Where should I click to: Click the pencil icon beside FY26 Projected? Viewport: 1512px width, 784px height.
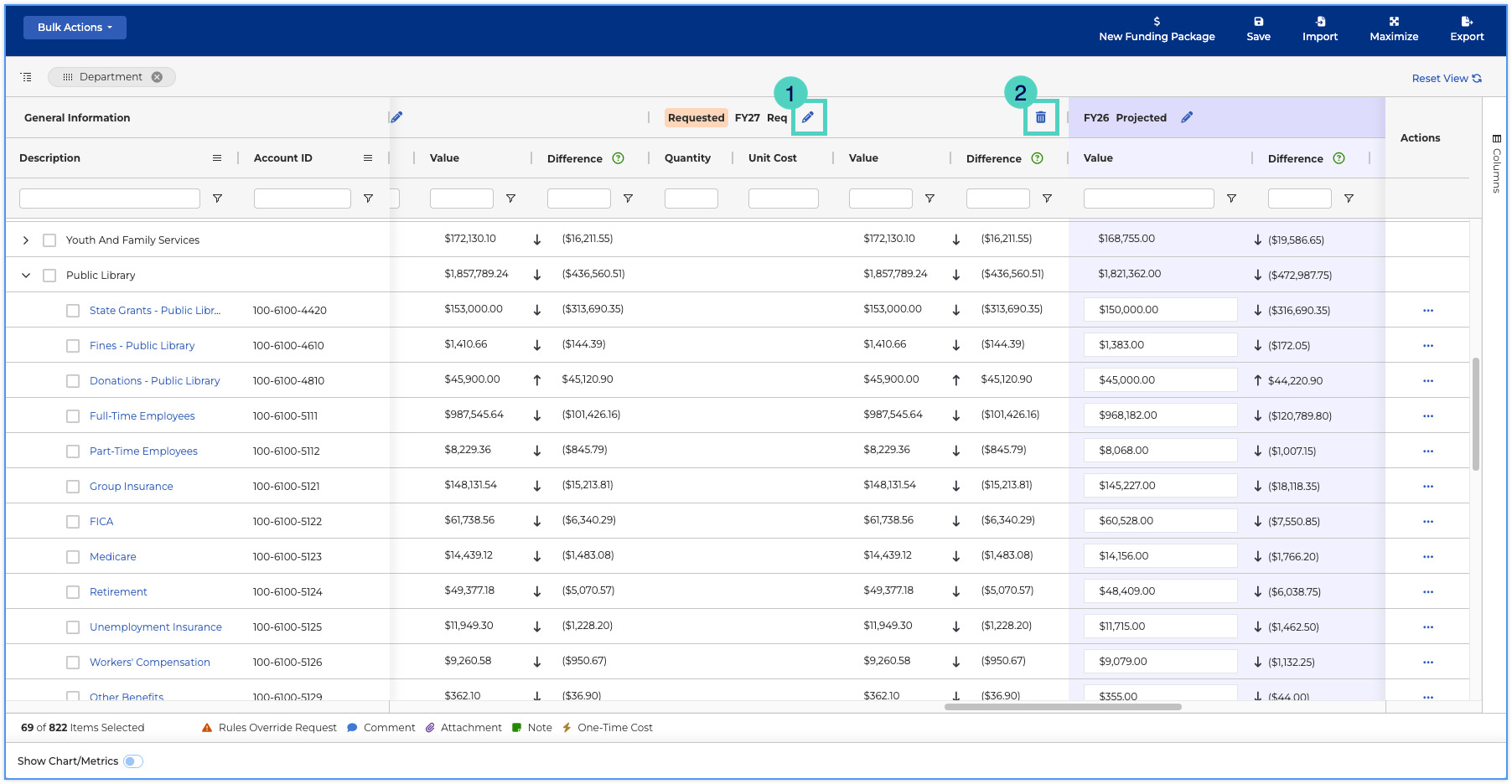pos(1187,117)
